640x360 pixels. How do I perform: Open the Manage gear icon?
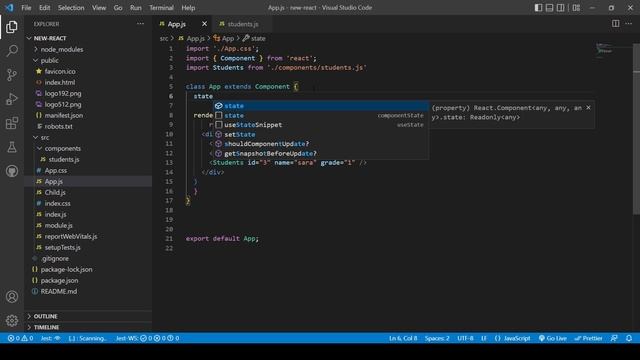click(12, 321)
